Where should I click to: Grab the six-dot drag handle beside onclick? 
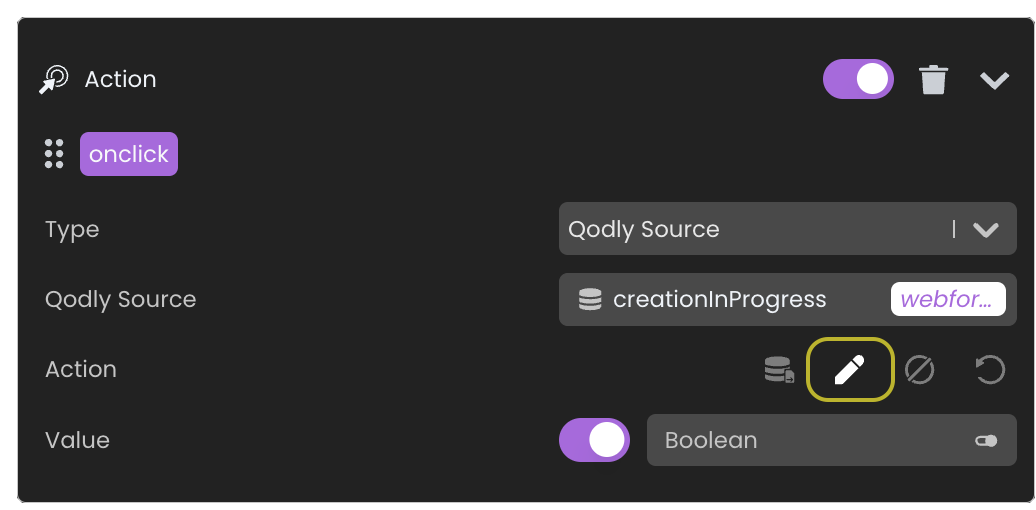point(54,154)
